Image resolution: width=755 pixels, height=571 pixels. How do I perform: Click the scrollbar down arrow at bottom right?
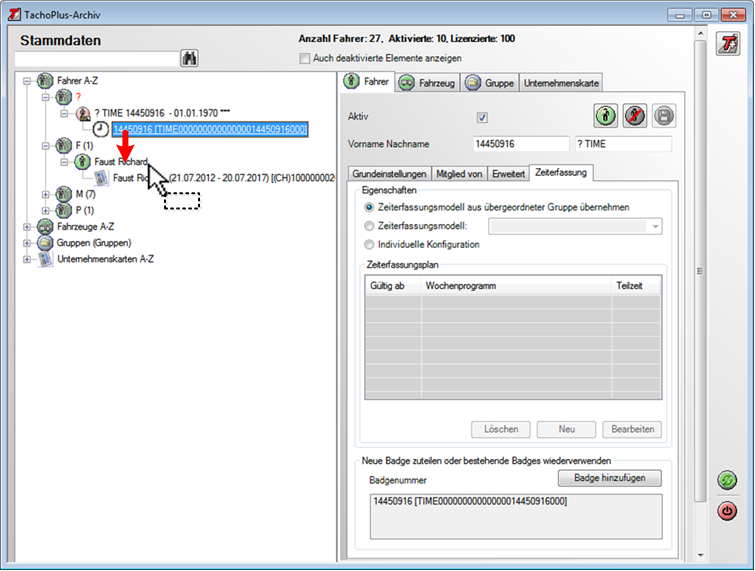pos(700,556)
